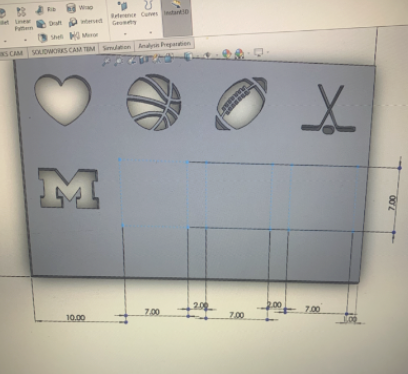Select the Rib feature tool

point(46,10)
